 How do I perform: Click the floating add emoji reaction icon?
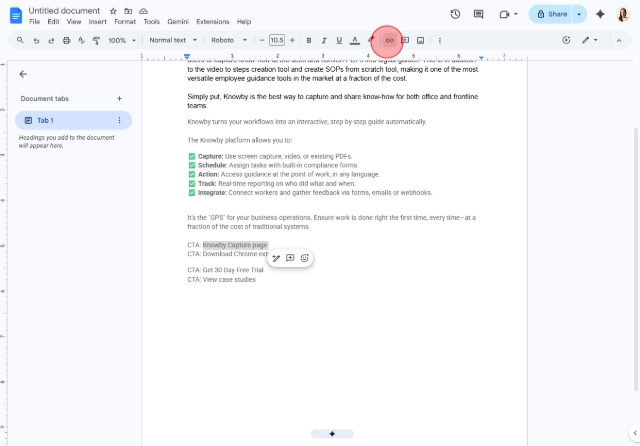[x=304, y=258]
